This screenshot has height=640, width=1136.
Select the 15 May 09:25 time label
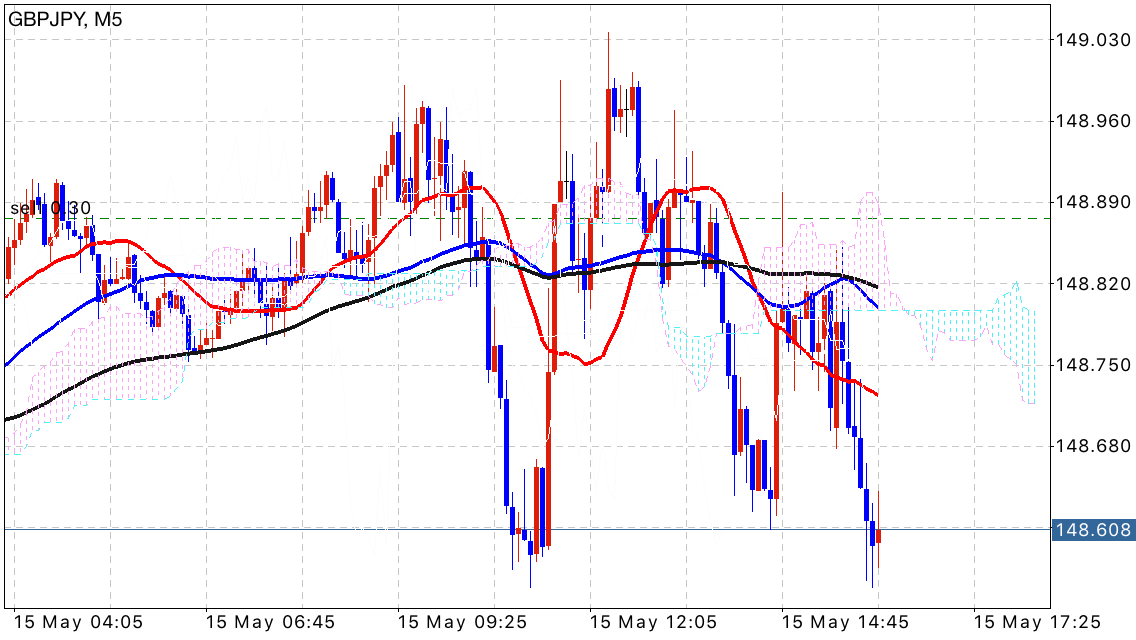click(462, 622)
